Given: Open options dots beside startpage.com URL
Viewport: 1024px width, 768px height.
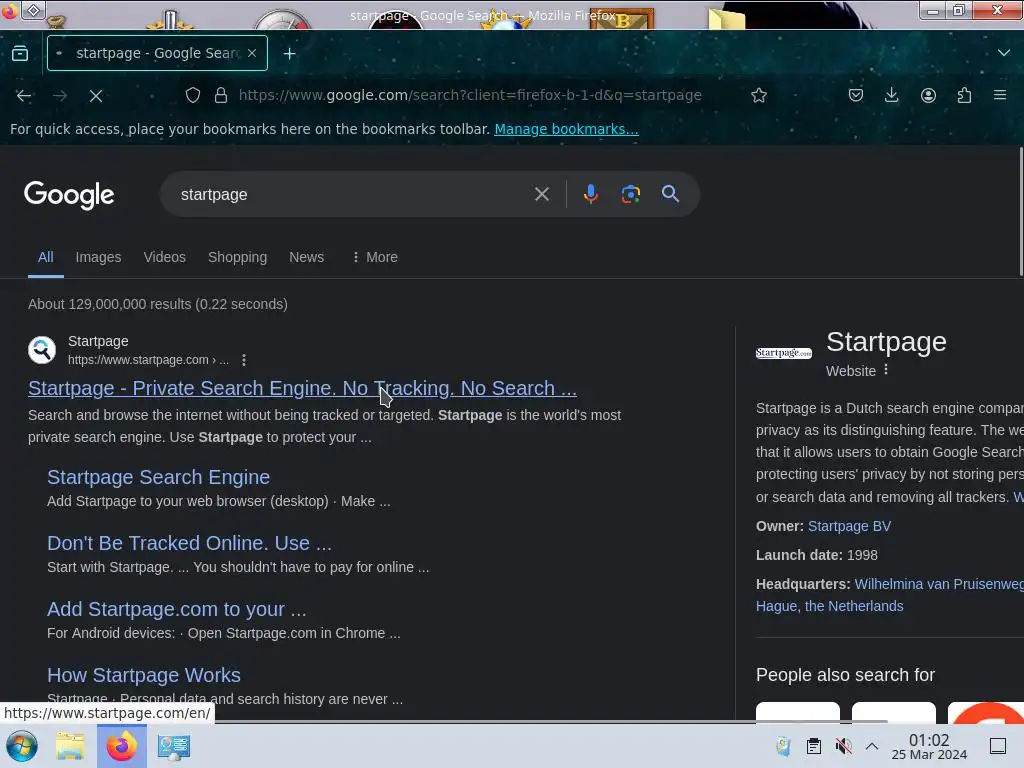Looking at the screenshot, I should 244,360.
